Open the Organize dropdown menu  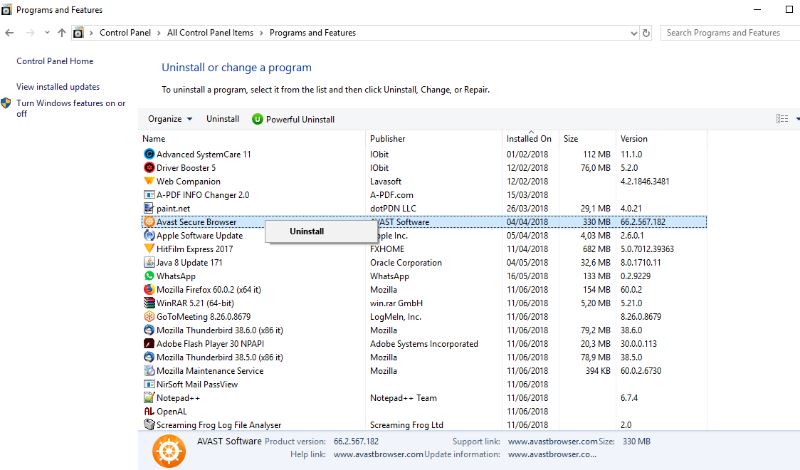(x=170, y=119)
